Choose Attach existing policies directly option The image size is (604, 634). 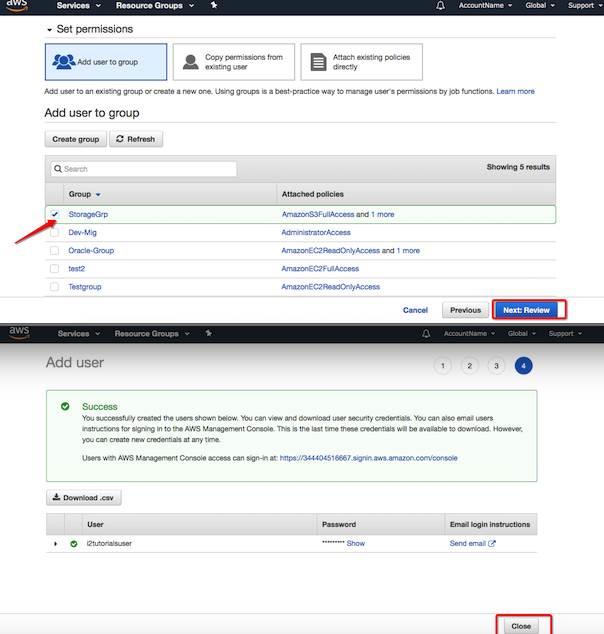point(361,62)
